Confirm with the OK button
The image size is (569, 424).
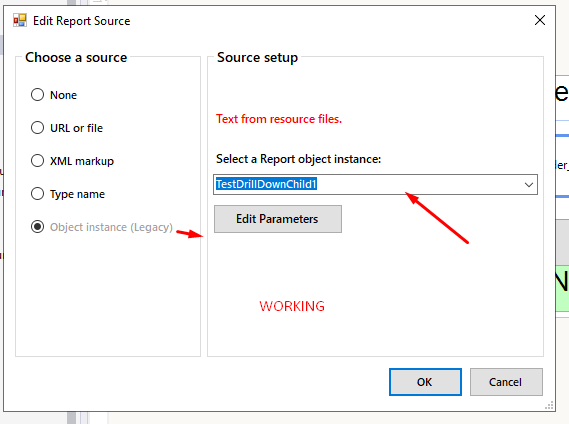click(425, 382)
